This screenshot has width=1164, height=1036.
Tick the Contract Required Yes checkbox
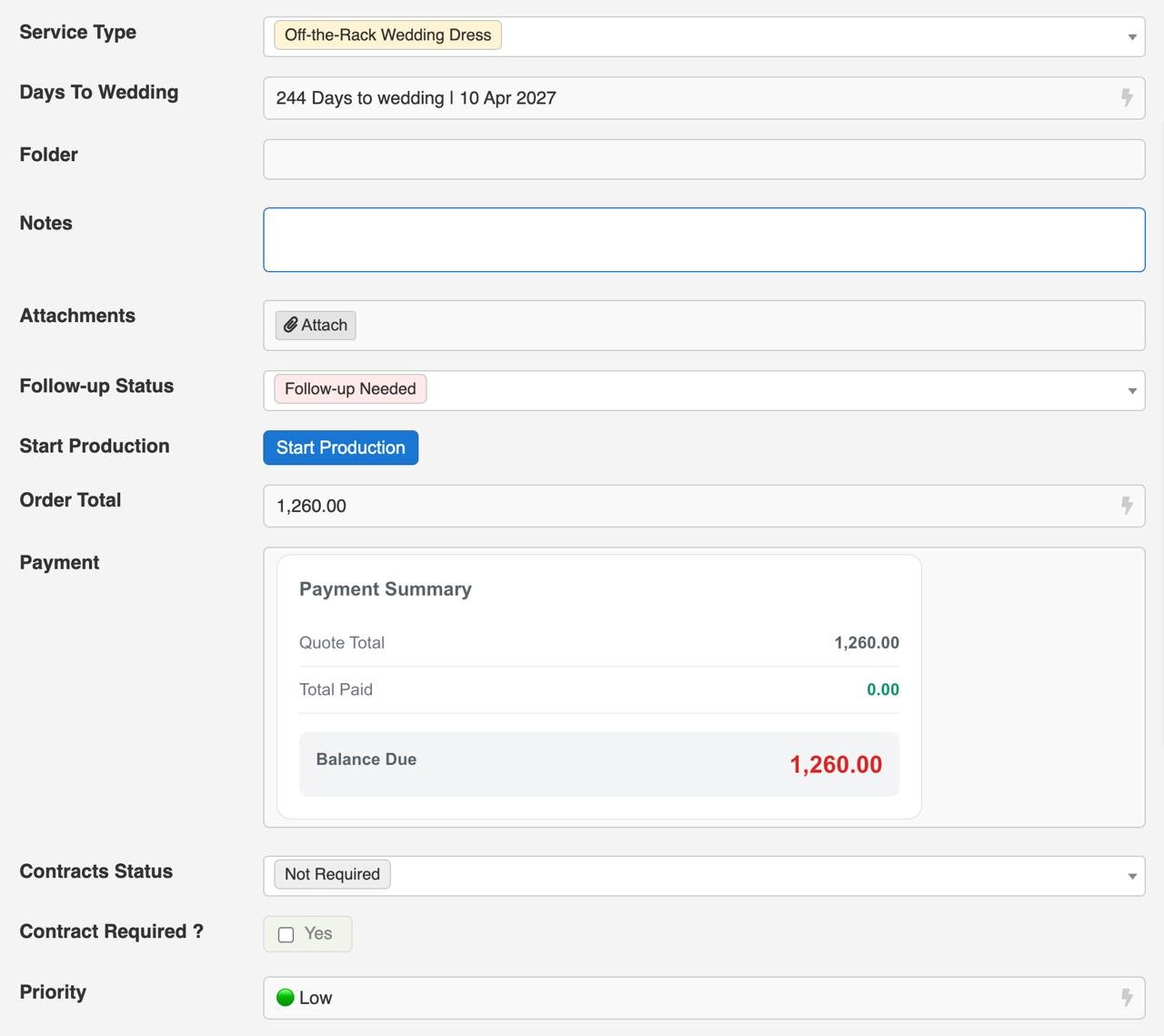point(286,934)
